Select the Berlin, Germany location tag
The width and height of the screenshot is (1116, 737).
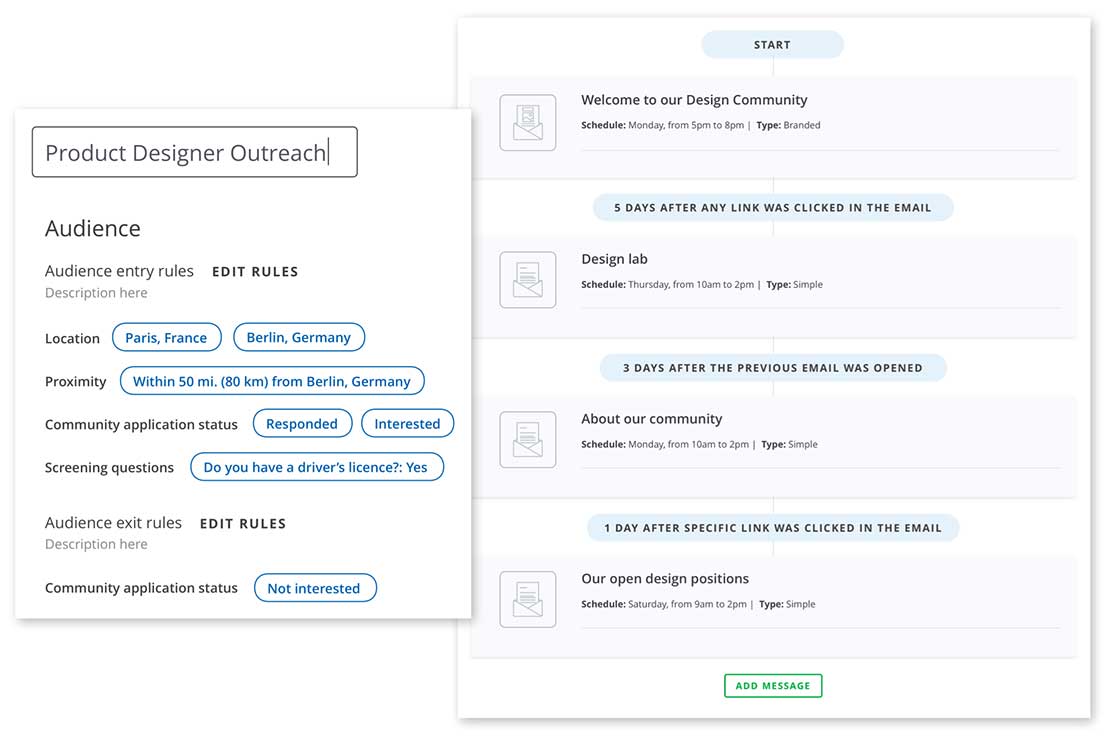298,338
